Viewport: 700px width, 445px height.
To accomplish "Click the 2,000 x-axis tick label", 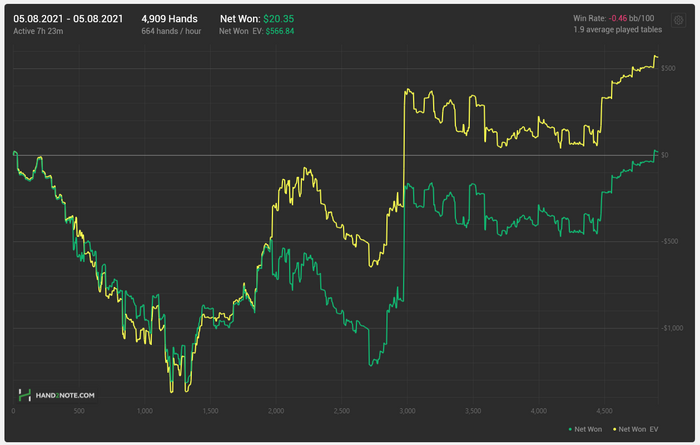I will (276, 411).
